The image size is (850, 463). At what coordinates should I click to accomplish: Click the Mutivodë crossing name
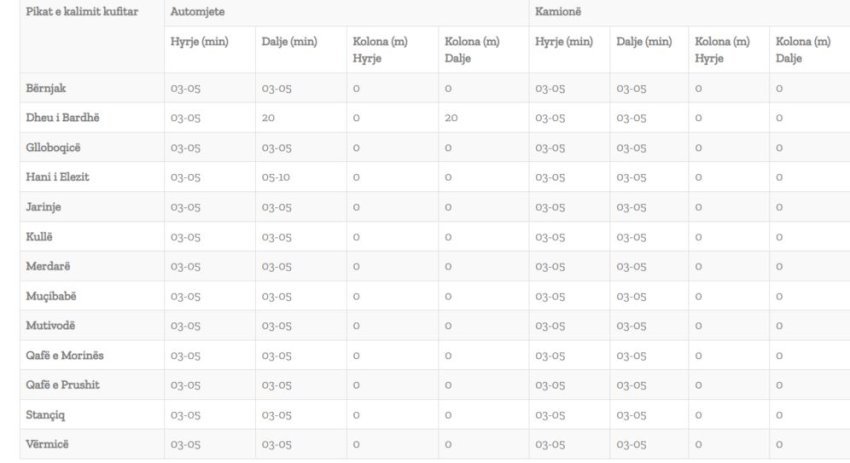coord(50,326)
